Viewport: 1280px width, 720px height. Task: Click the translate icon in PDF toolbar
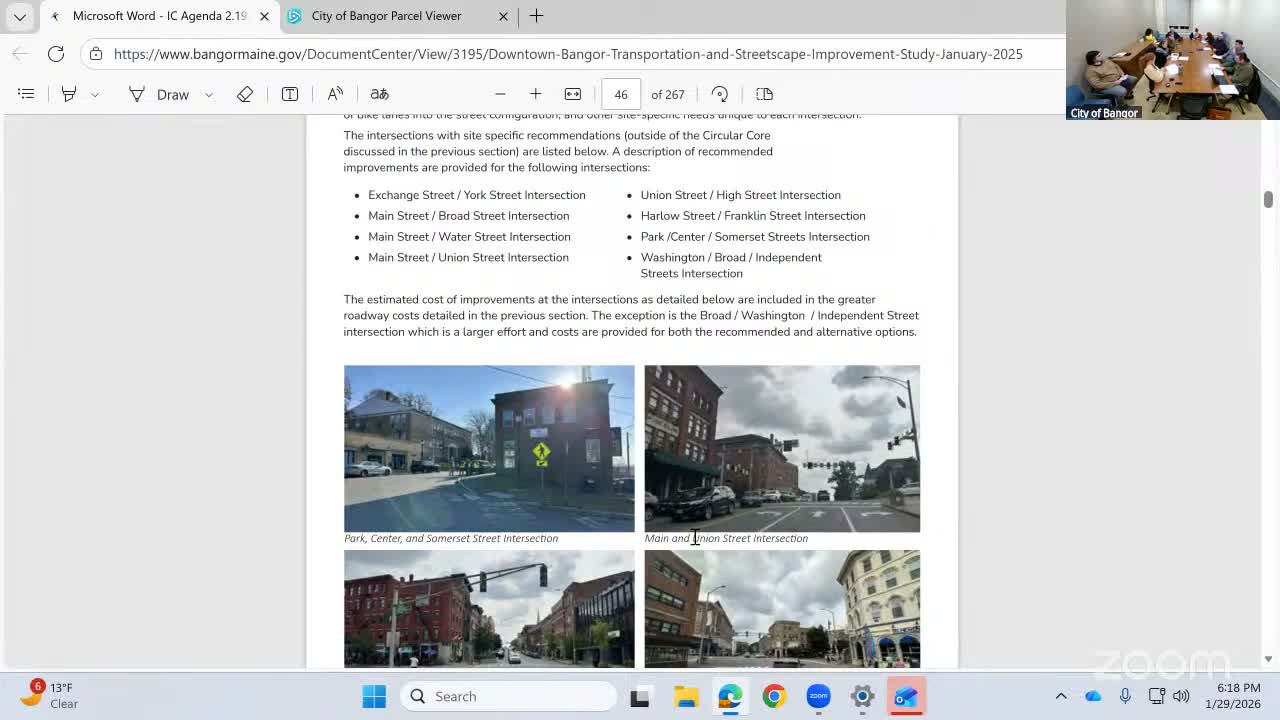click(x=379, y=94)
